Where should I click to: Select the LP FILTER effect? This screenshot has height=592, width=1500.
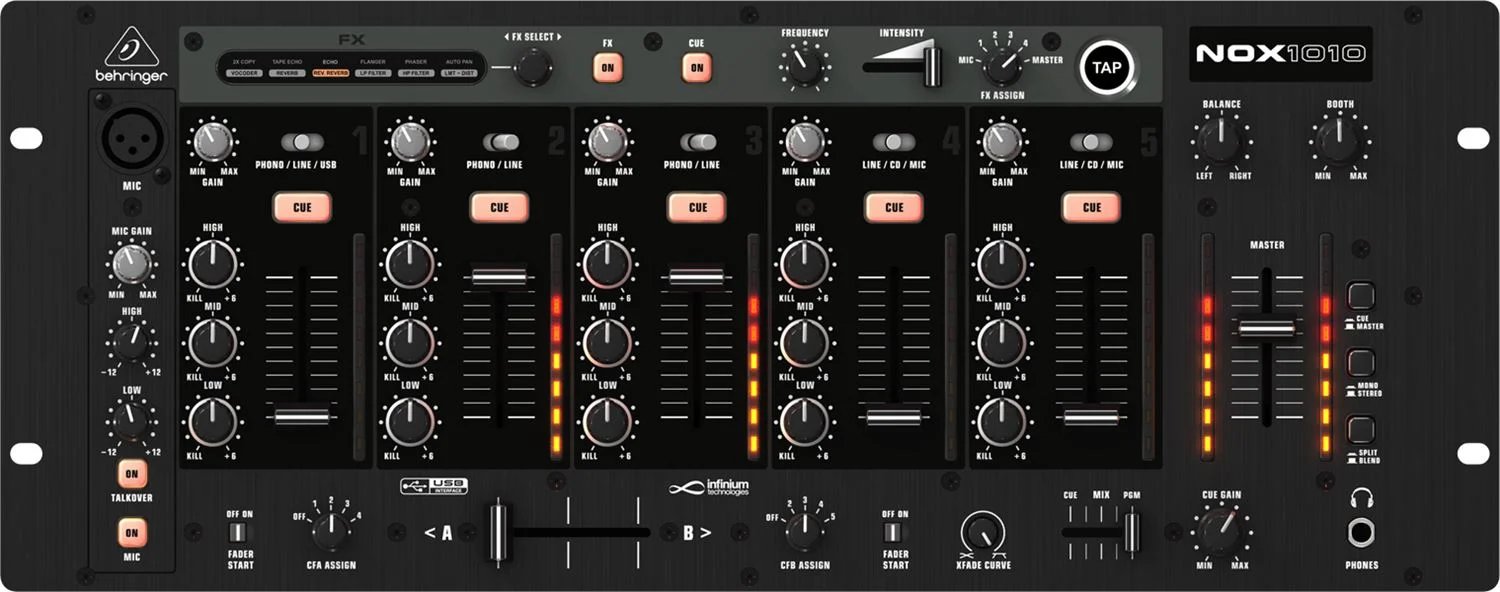[x=372, y=72]
